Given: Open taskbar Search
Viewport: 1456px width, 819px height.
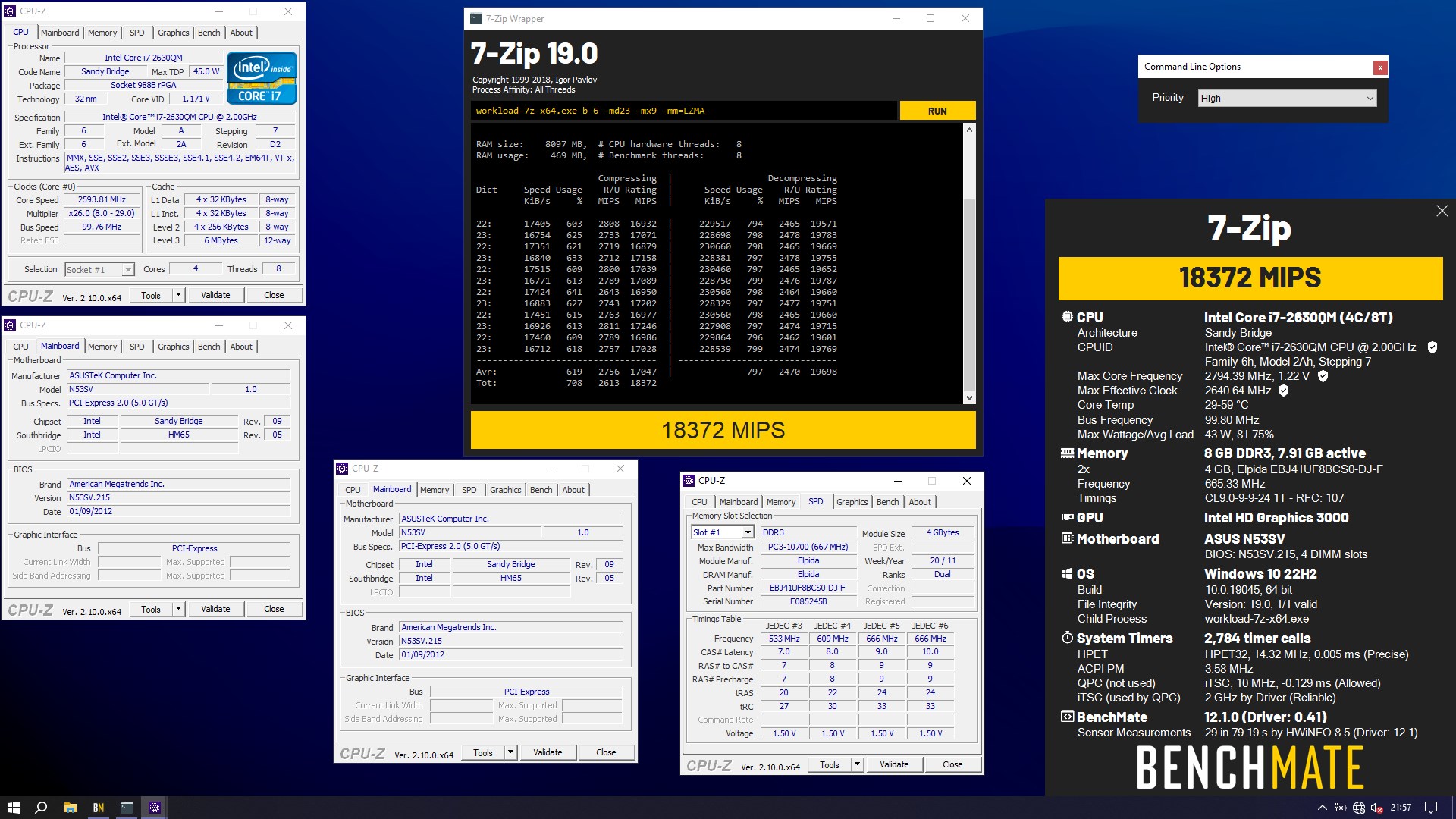Looking at the screenshot, I should [x=42, y=808].
